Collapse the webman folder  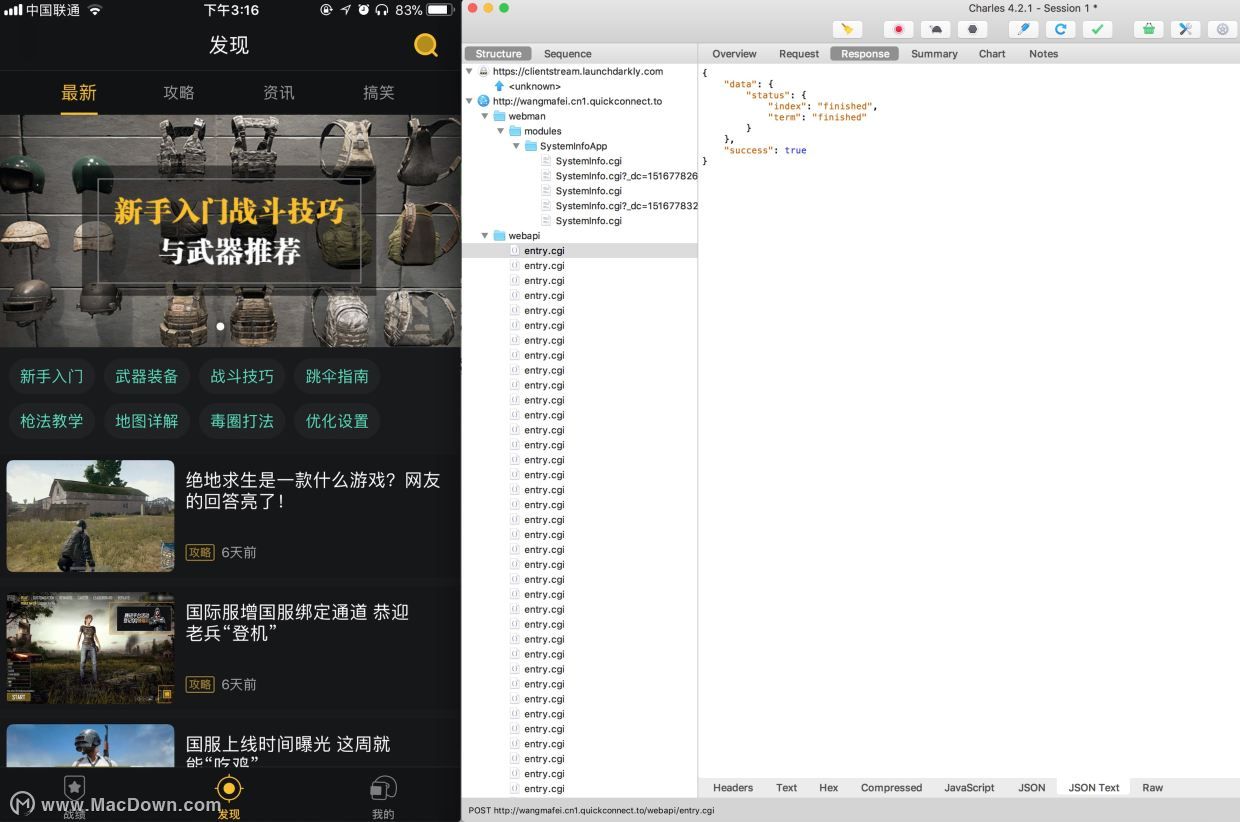(x=485, y=116)
